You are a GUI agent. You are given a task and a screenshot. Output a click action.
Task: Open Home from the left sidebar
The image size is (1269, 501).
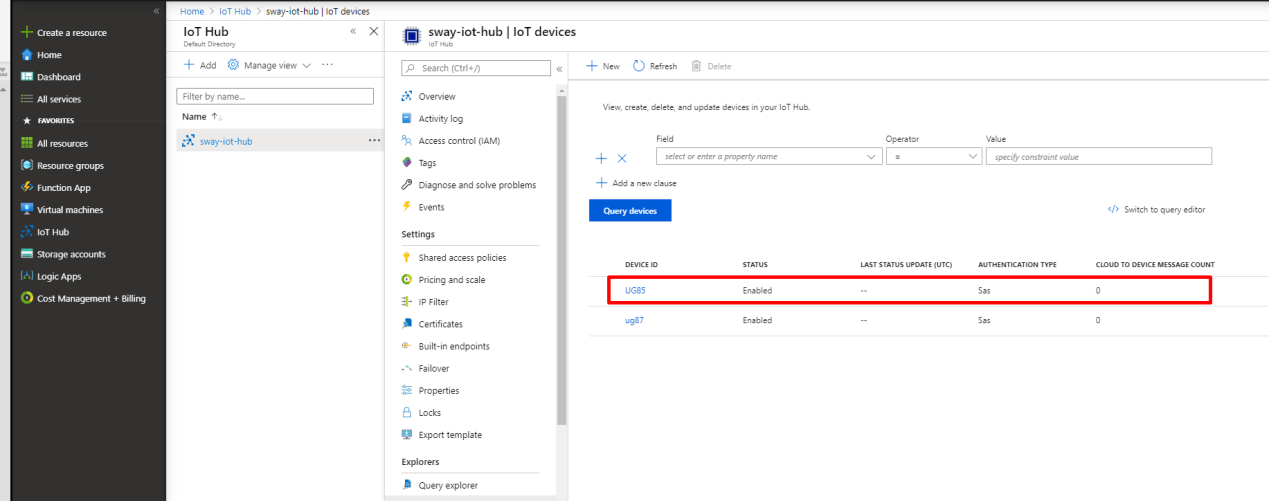click(x=49, y=55)
